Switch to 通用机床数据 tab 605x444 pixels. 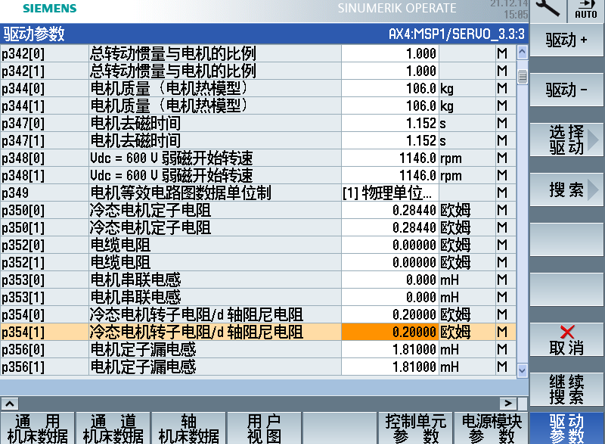[x=37, y=428]
